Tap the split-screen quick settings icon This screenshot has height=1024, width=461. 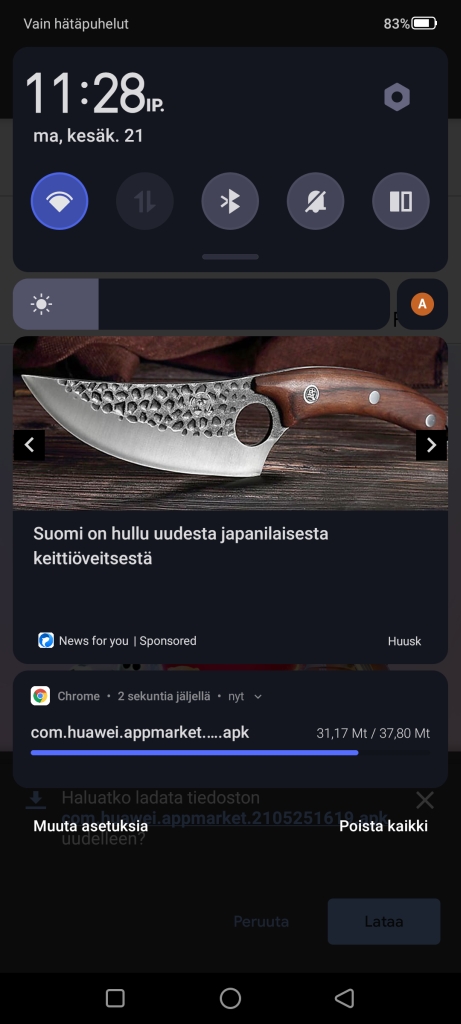click(x=401, y=201)
